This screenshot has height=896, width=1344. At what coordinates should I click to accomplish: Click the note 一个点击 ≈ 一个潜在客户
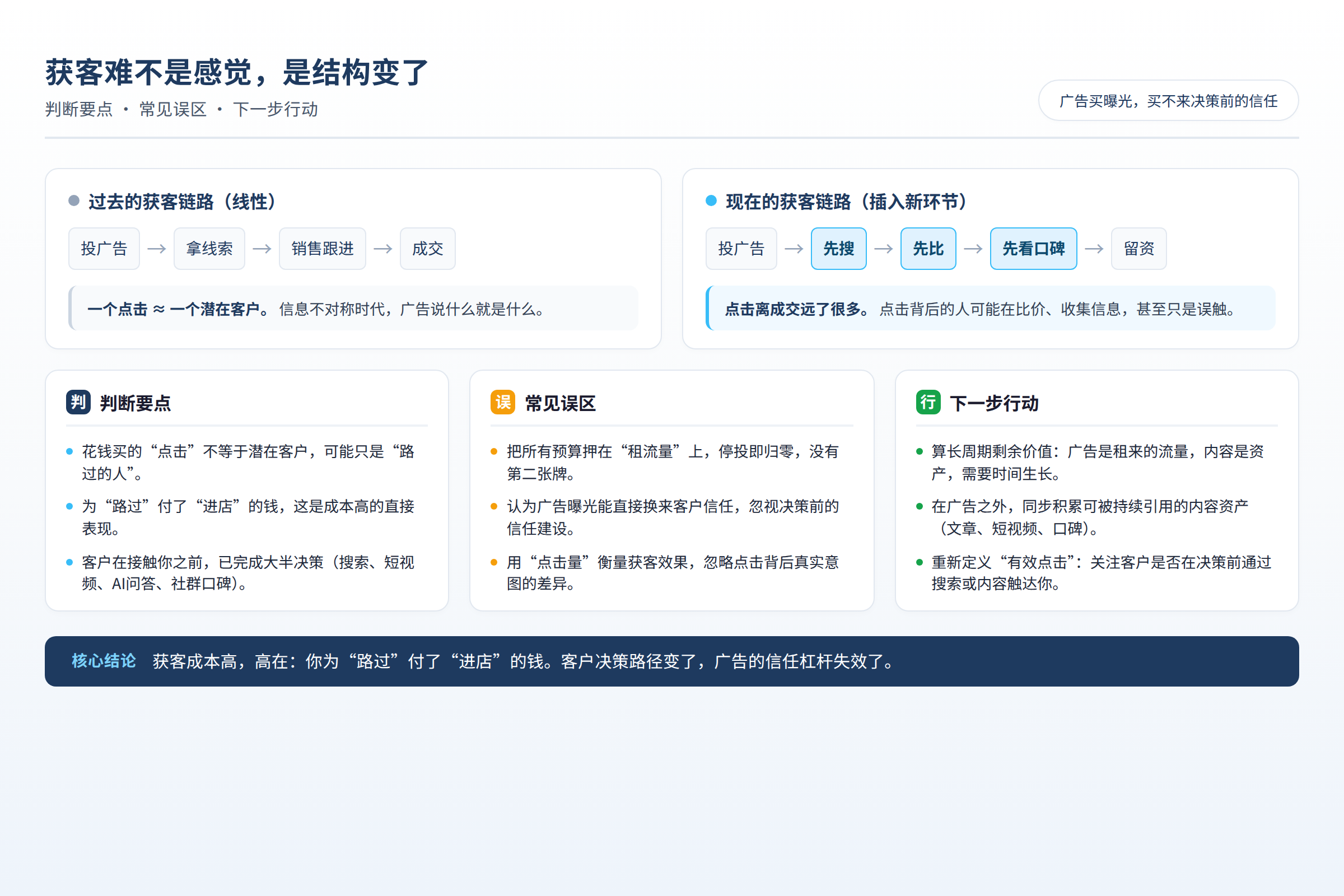click(x=353, y=309)
